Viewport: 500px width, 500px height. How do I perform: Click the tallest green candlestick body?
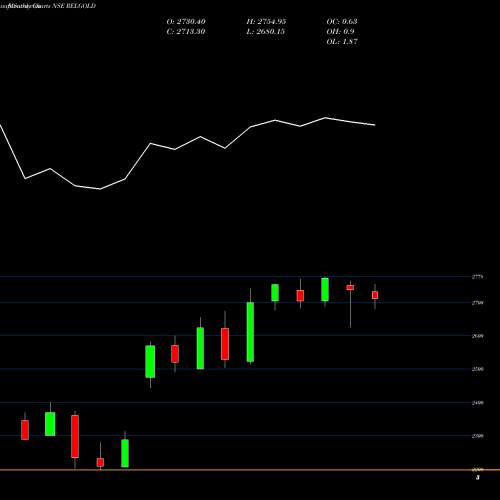click(250, 332)
